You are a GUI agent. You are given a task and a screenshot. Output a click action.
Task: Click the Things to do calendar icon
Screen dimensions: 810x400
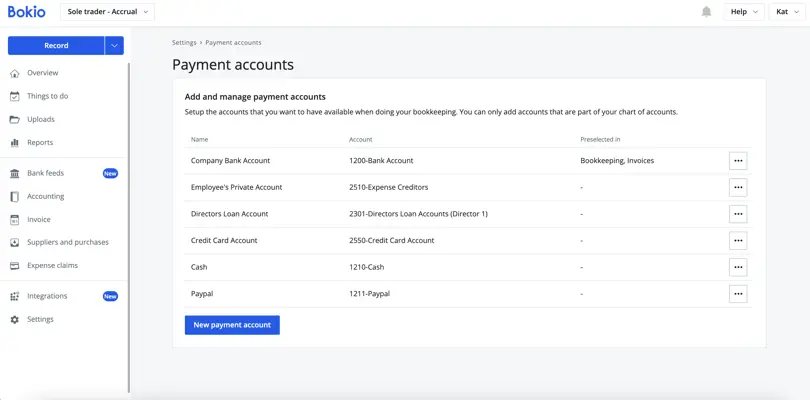15,96
